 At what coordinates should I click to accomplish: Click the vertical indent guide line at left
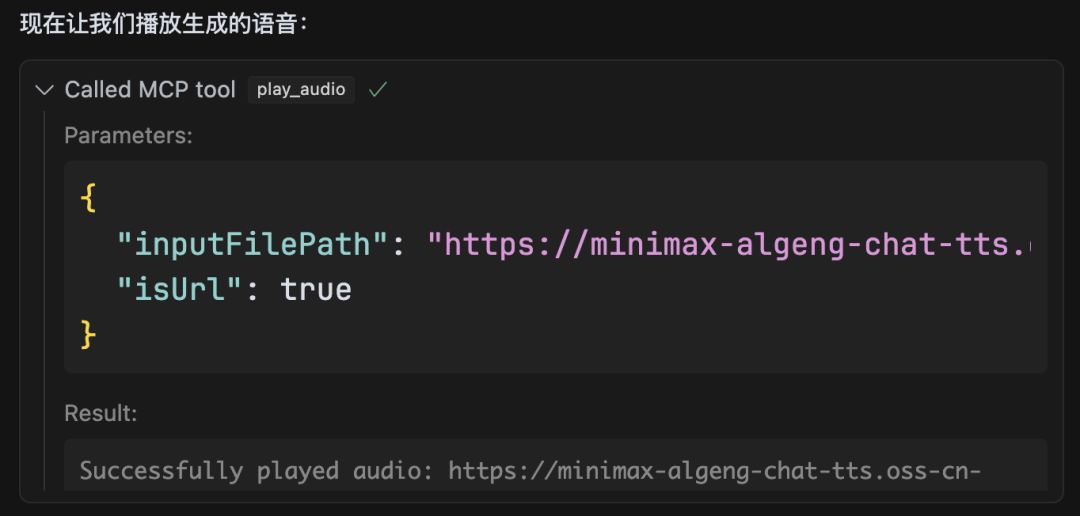tap(45, 300)
